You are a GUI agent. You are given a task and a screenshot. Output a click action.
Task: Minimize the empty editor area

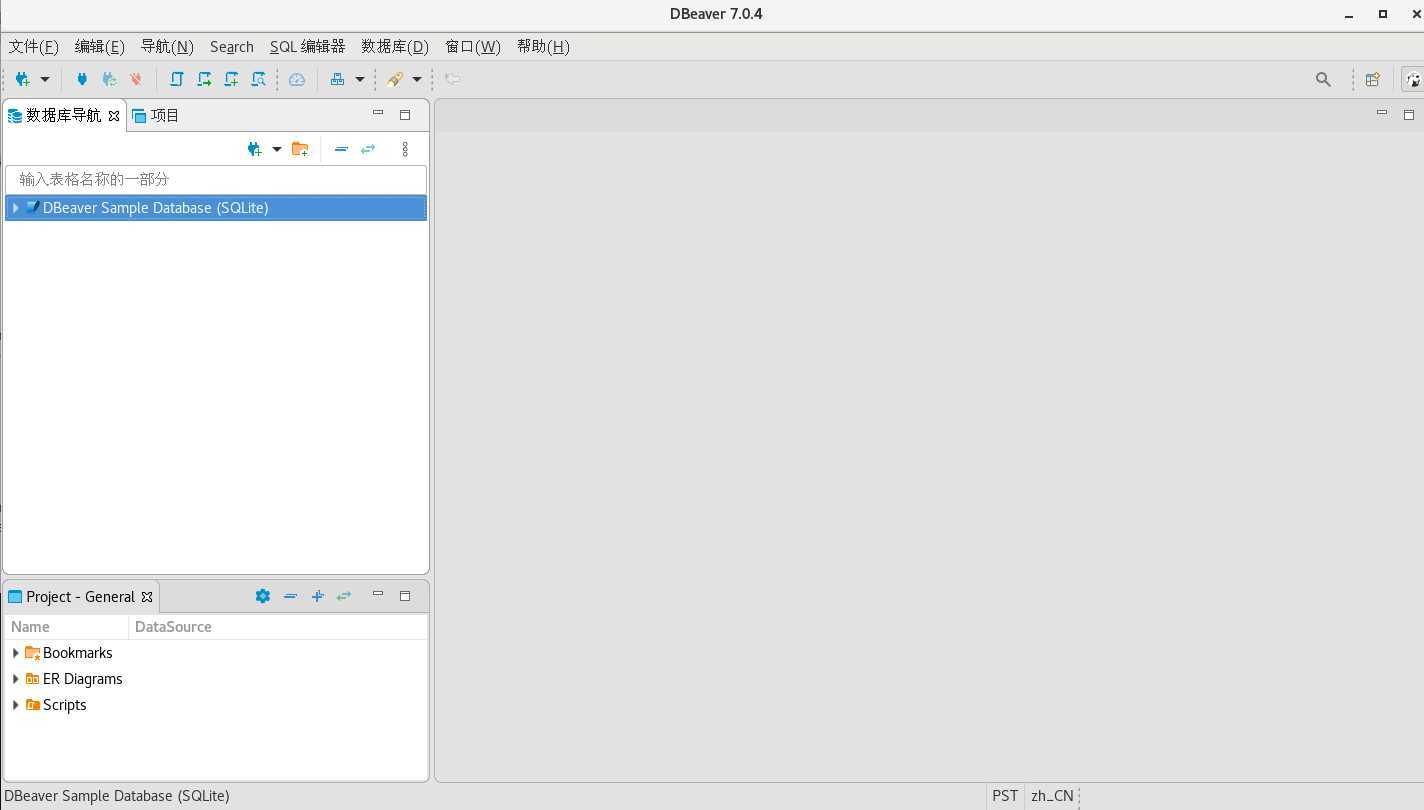(x=1382, y=114)
